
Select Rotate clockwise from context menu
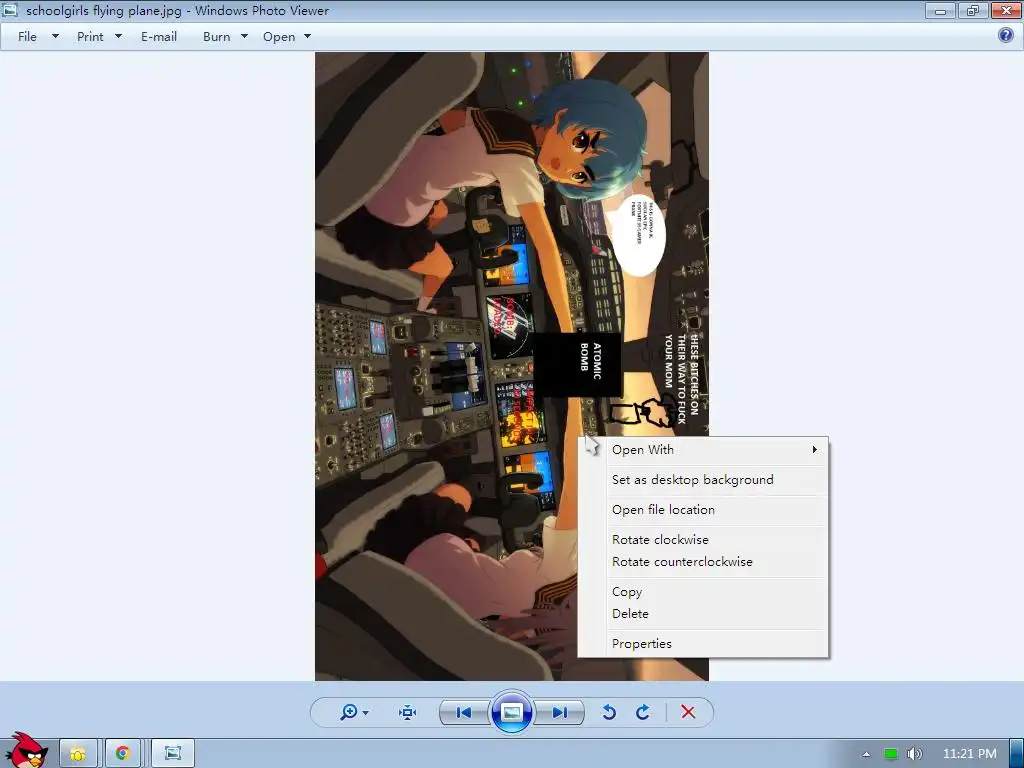(703, 539)
